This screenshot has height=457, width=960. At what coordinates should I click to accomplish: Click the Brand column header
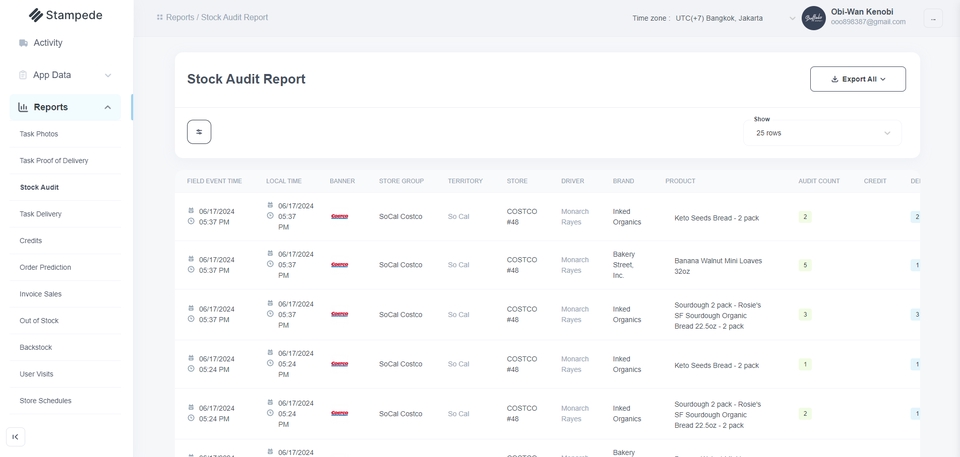tap(623, 181)
